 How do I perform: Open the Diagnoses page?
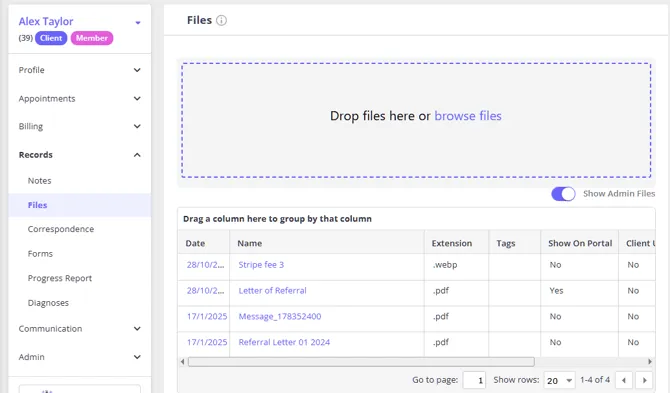click(x=48, y=303)
